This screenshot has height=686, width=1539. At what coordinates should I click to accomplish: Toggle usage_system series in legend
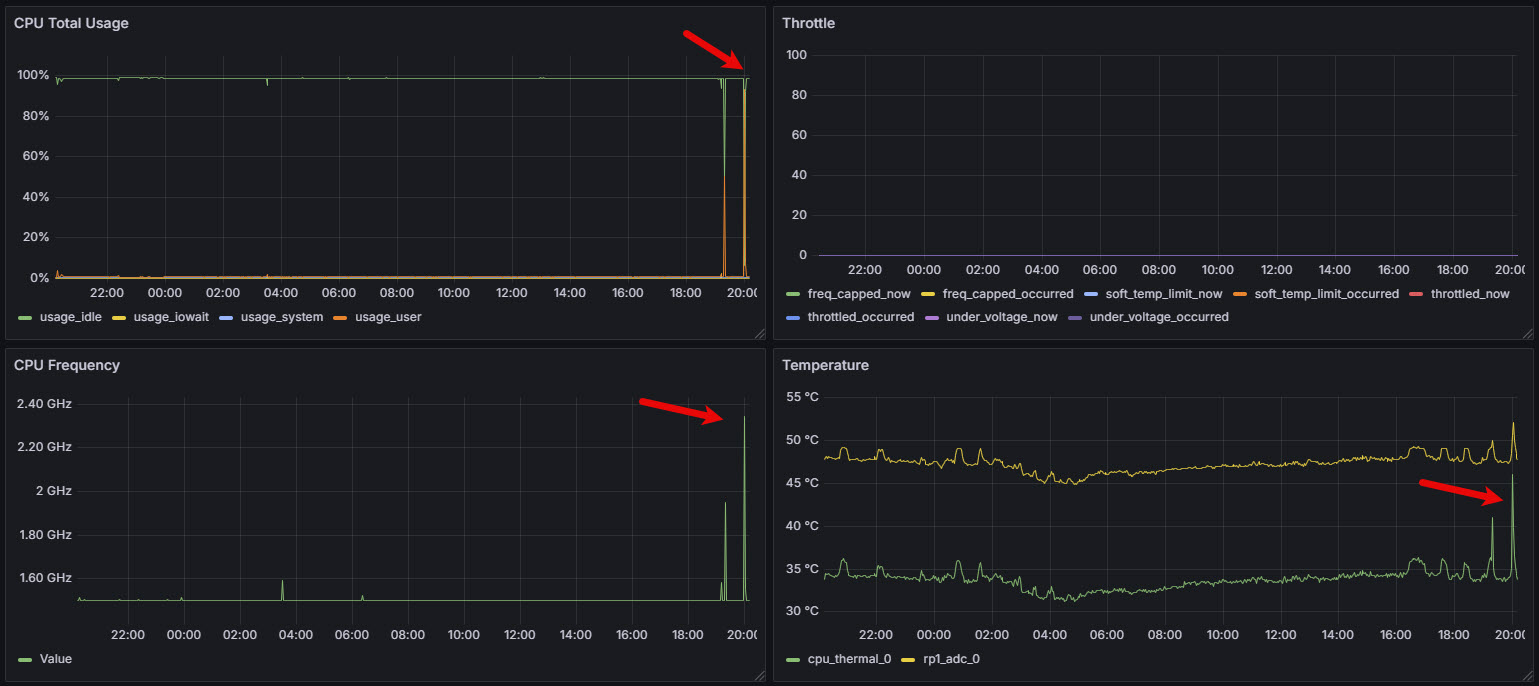[x=282, y=317]
